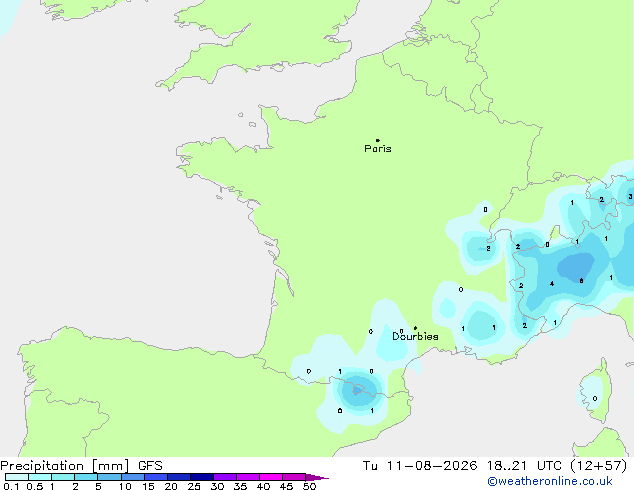Click the 10 mm legend color swatch
This screenshot has width=634, height=490.
click(132, 477)
